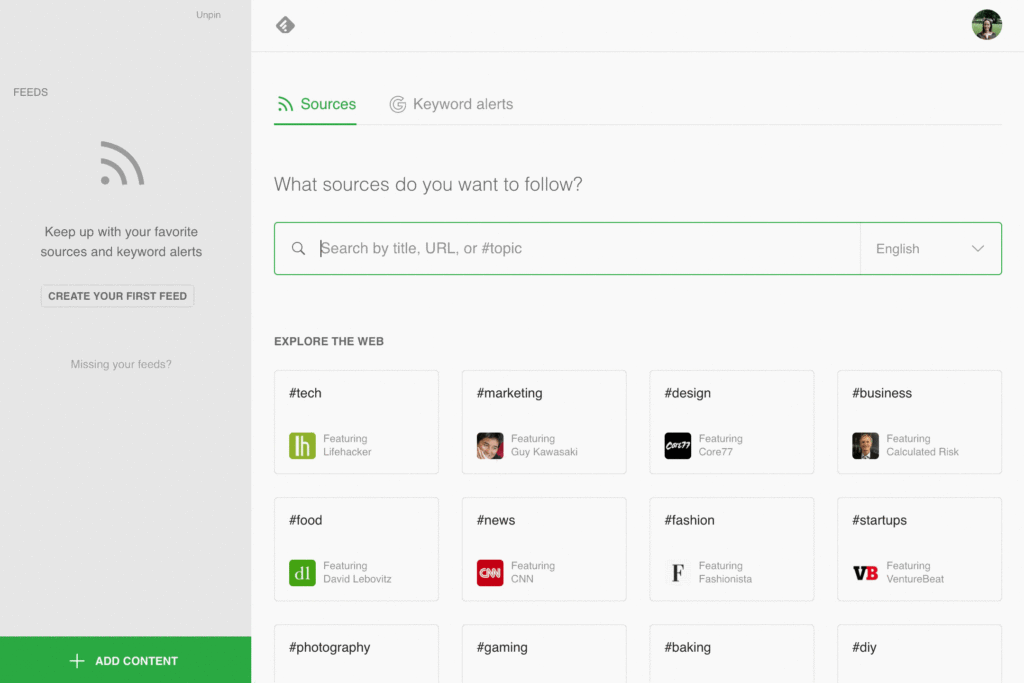The width and height of the screenshot is (1024, 683).
Task: Click the plus icon beside Add Content
Action: point(77,661)
